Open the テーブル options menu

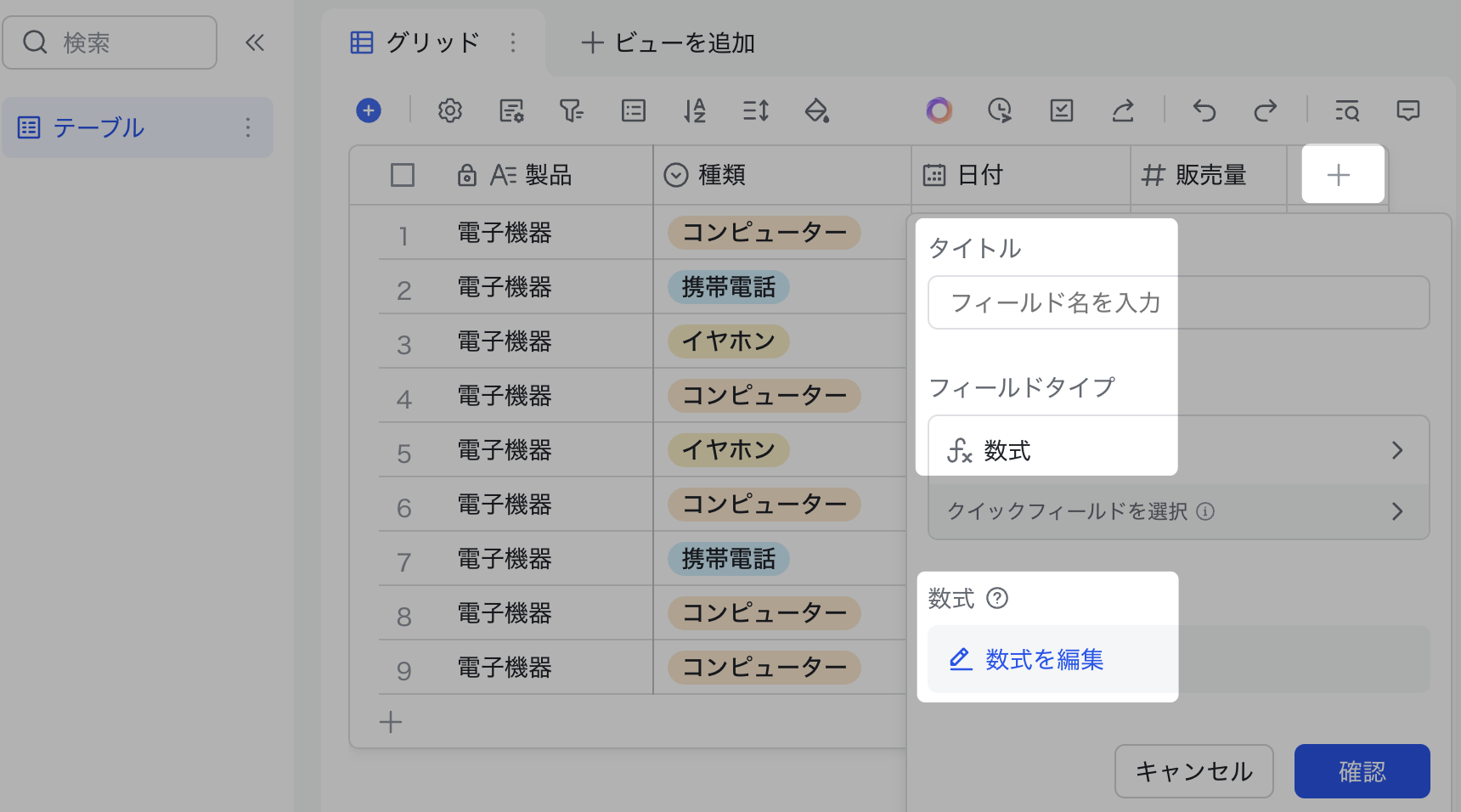[x=247, y=127]
